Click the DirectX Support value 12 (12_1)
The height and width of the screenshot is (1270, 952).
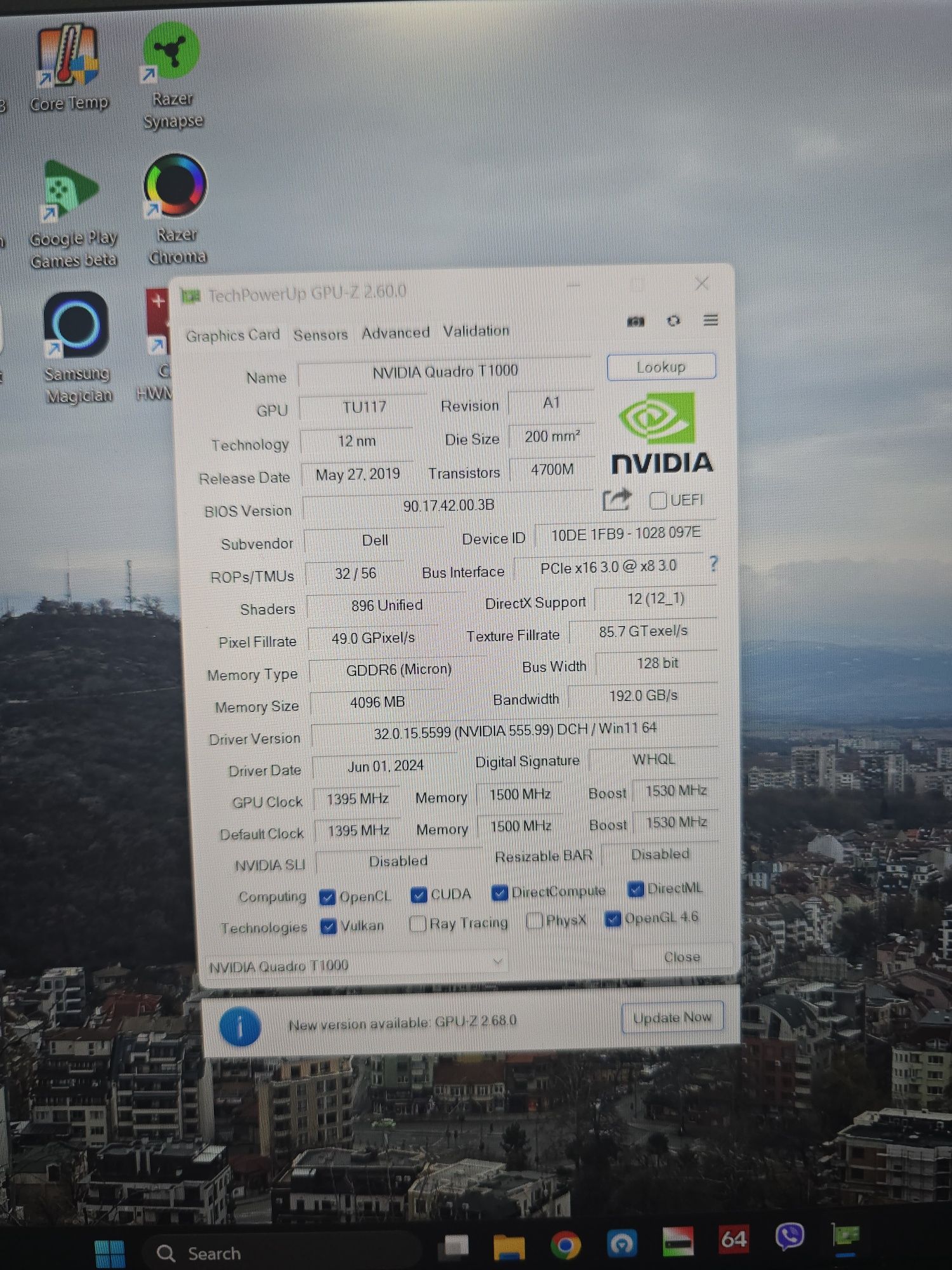[656, 599]
